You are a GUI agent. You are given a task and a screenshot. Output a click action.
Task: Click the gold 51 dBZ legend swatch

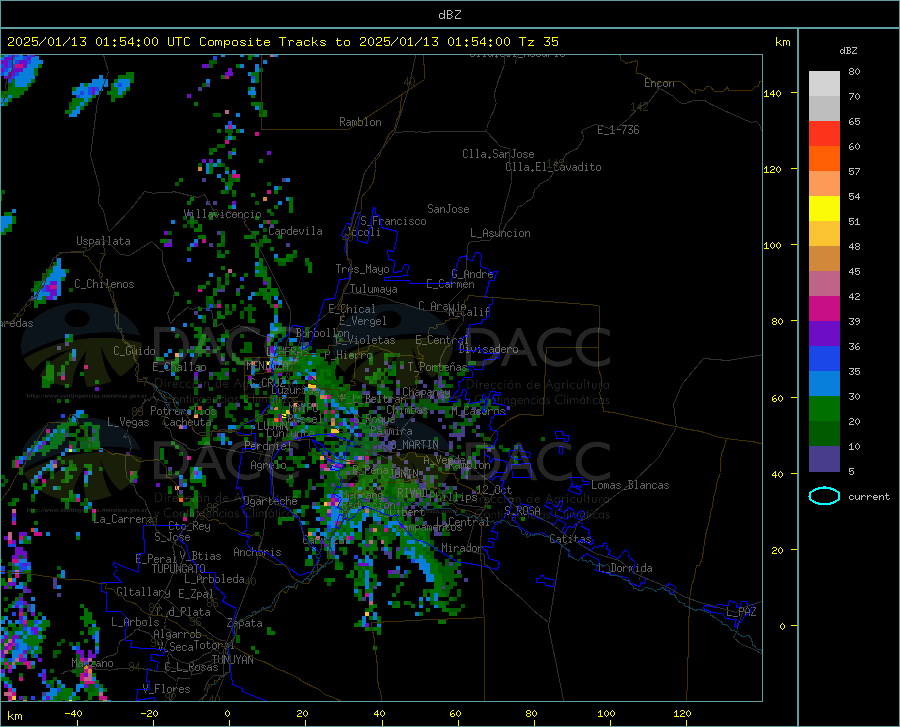tap(824, 234)
